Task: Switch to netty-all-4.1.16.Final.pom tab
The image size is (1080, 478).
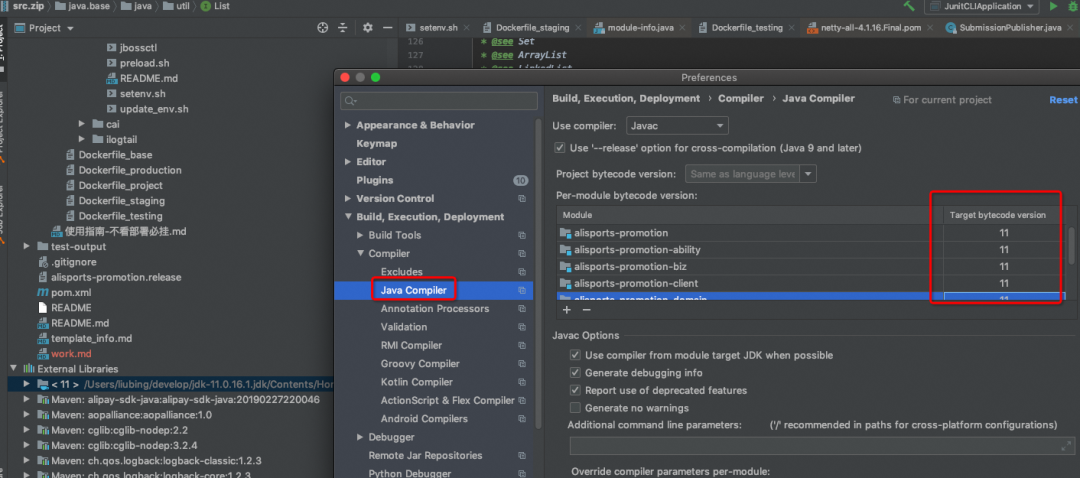Action: tap(871, 28)
